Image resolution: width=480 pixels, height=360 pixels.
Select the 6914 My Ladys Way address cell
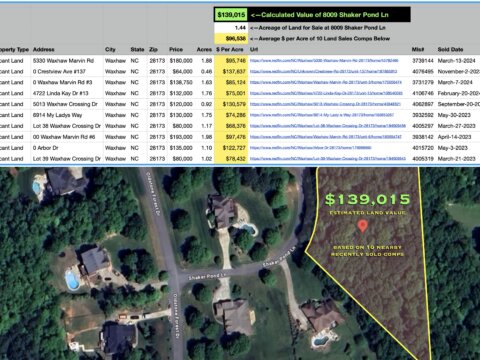[57, 115]
